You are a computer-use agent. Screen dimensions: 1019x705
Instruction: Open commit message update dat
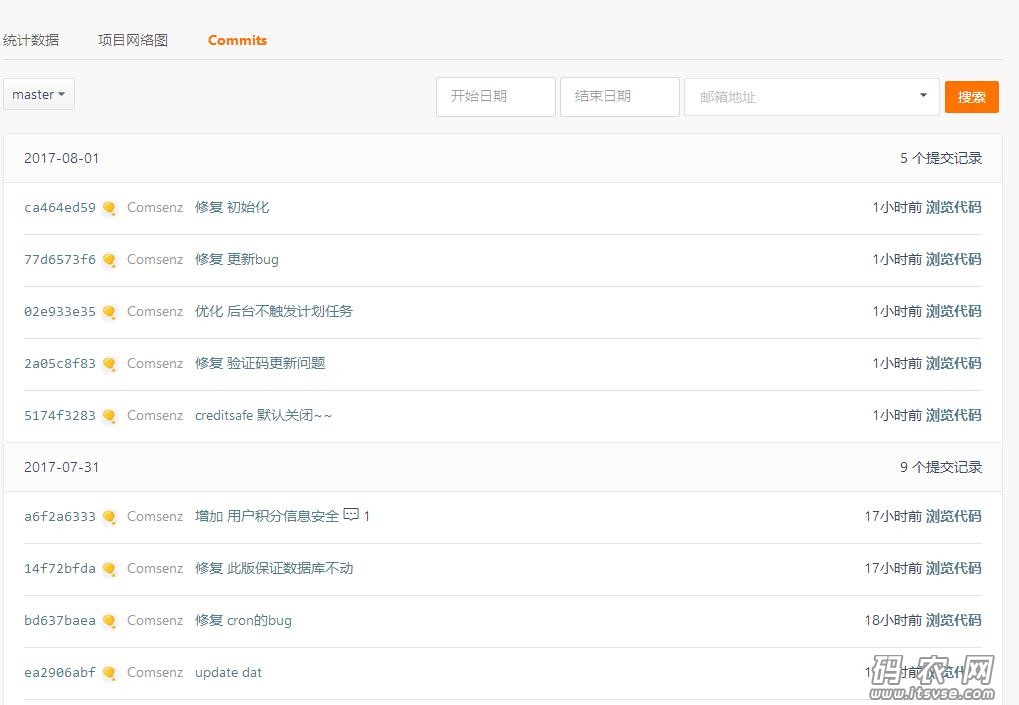coord(228,673)
